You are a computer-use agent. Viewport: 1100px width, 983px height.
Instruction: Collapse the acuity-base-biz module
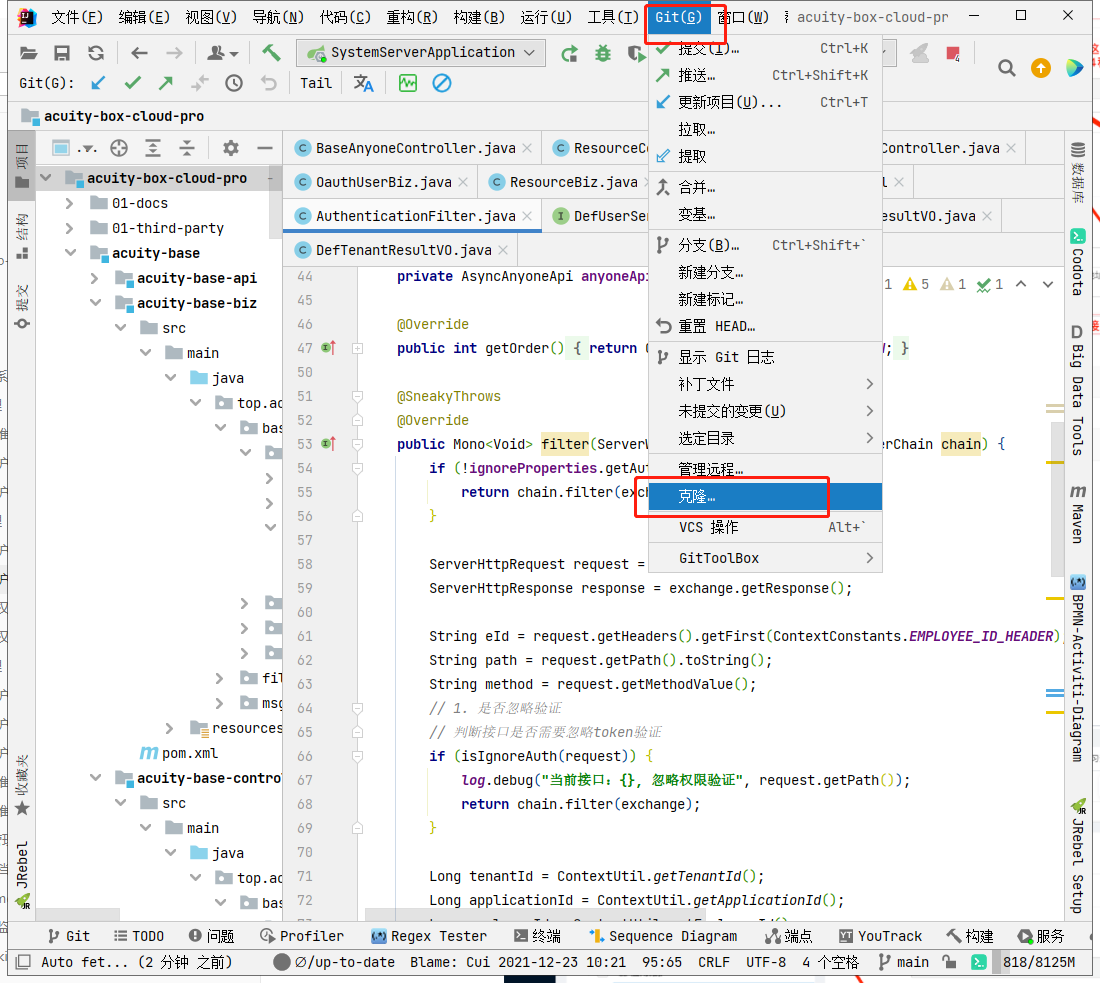95,303
